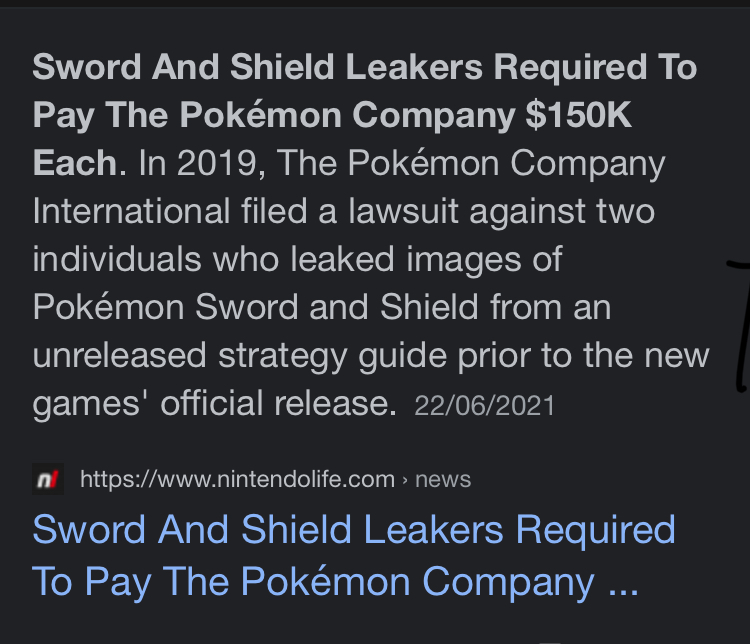750x644 pixels.
Task: Click the '$150K' amount in the headline
Action: (579, 115)
